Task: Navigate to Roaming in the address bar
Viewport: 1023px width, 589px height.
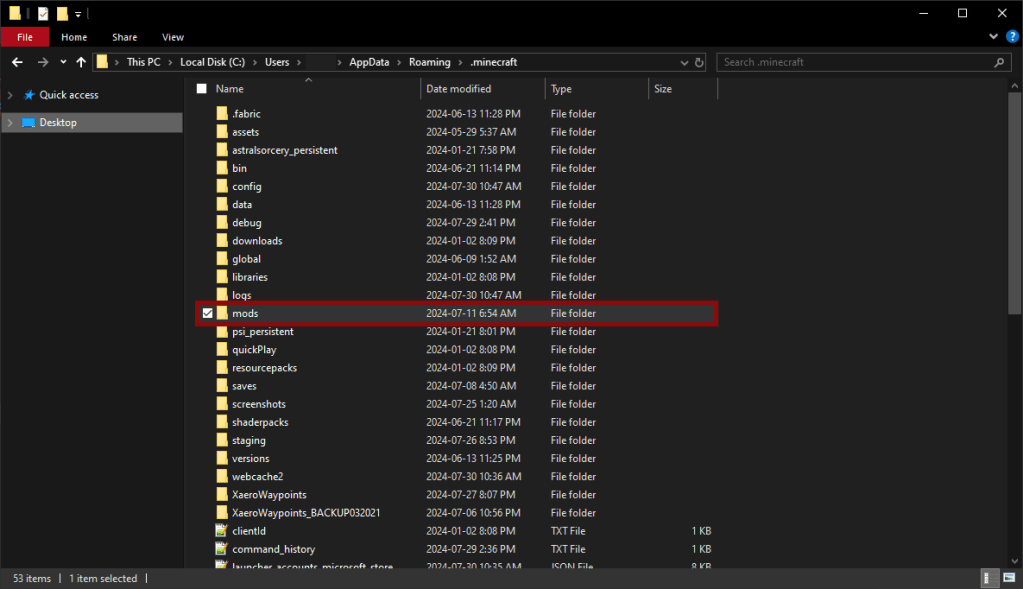Action: 429,62
